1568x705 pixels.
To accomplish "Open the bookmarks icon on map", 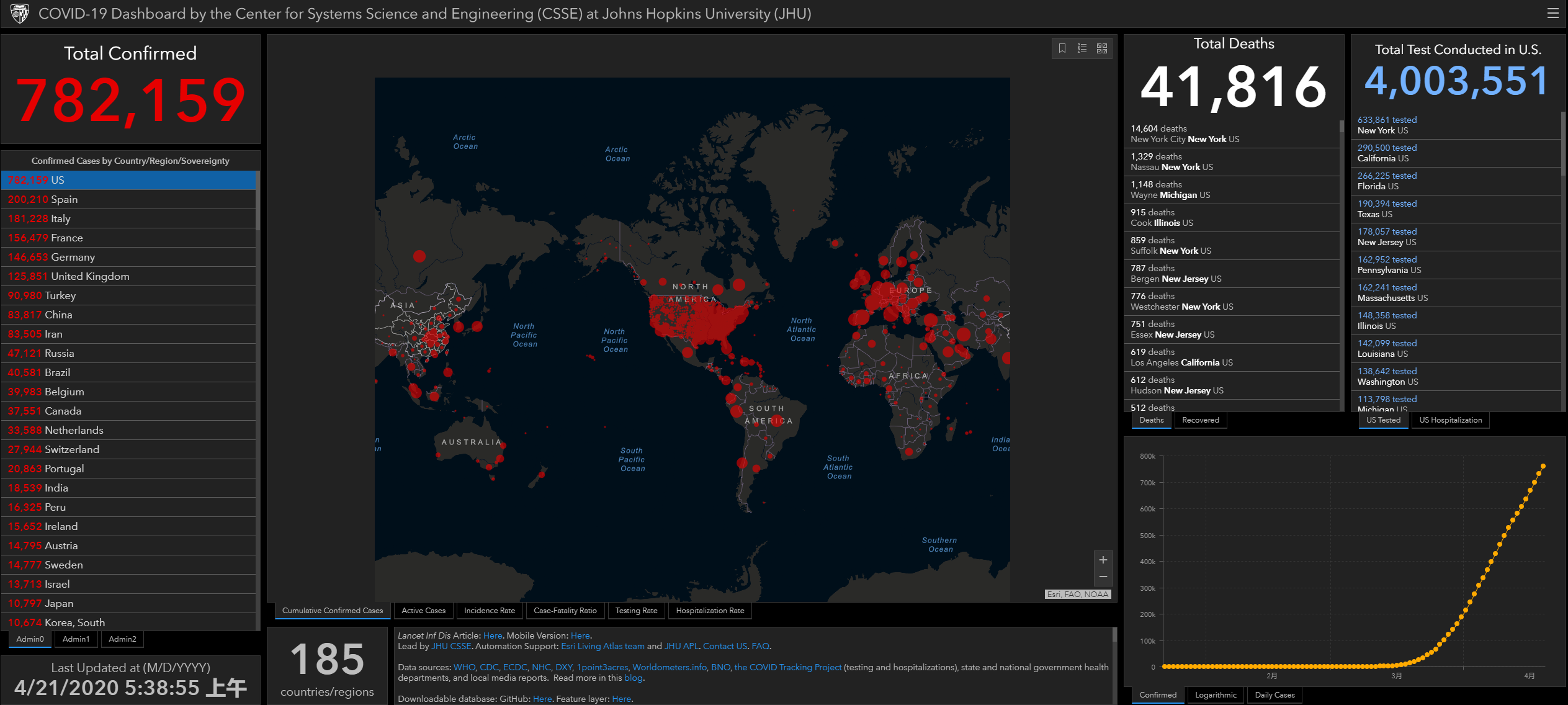I will pyautogui.click(x=1062, y=48).
